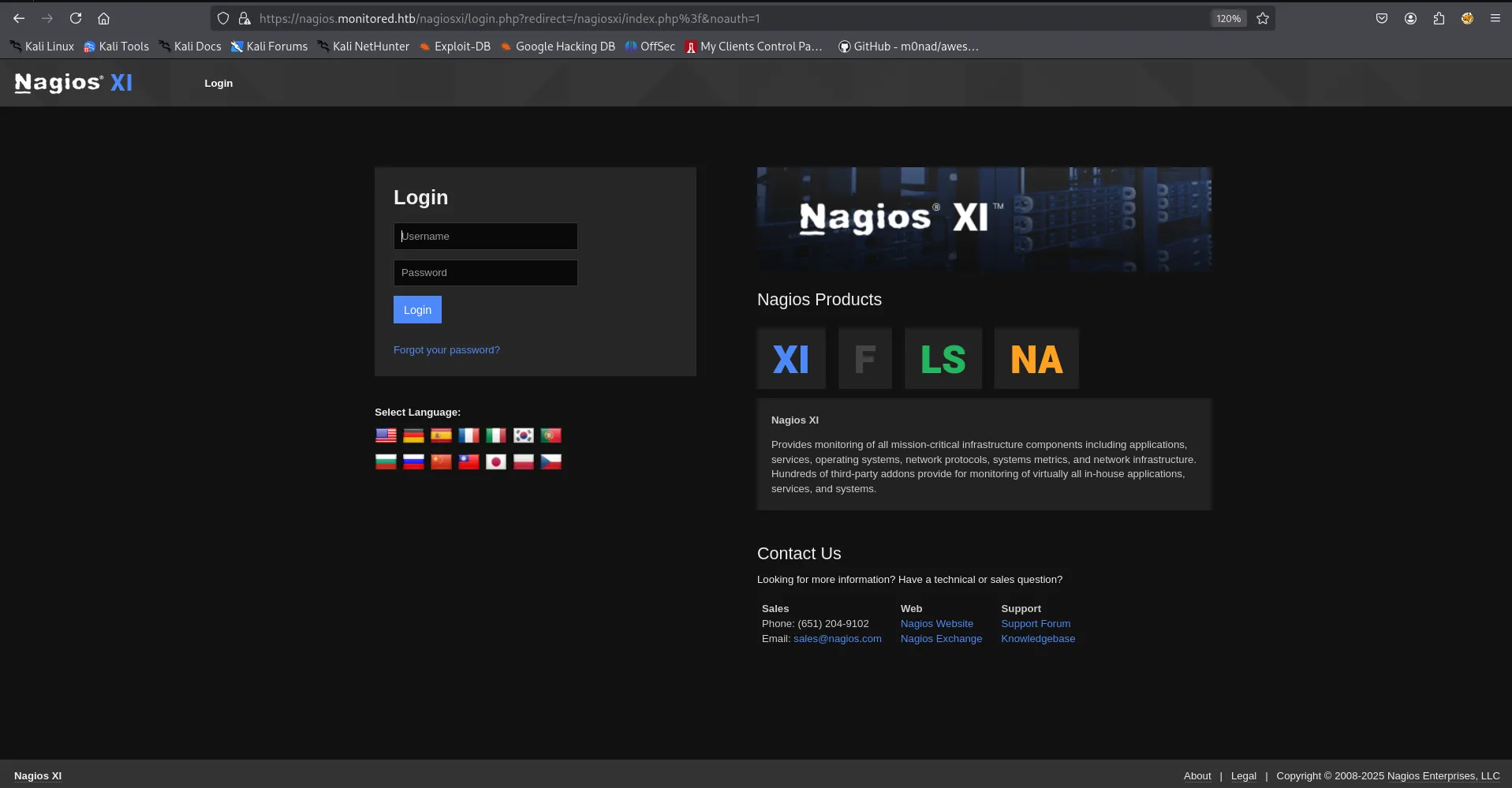Open the Knowledgebase link
Viewport: 1512px width, 788px height.
tap(1038, 639)
